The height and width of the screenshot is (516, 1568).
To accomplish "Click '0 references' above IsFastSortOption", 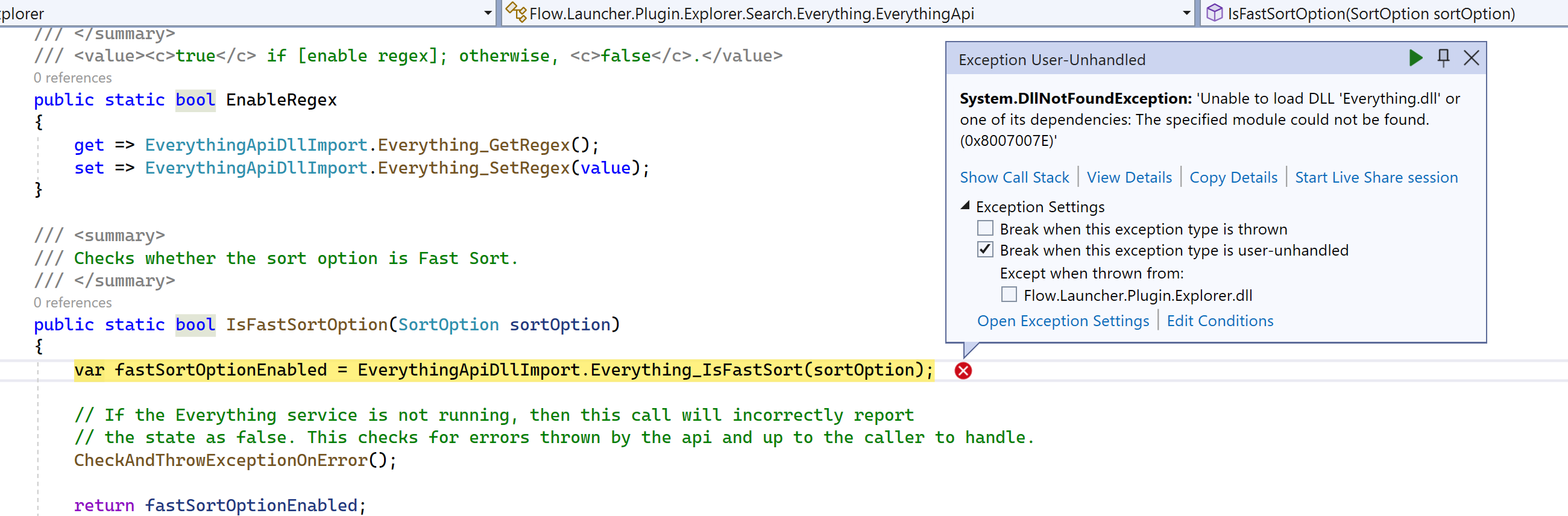I will click(x=72, y=303).
